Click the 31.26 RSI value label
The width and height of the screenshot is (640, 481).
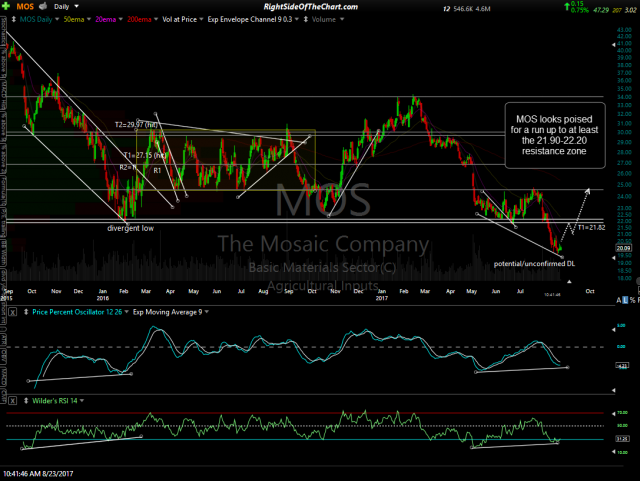(622, 439)
